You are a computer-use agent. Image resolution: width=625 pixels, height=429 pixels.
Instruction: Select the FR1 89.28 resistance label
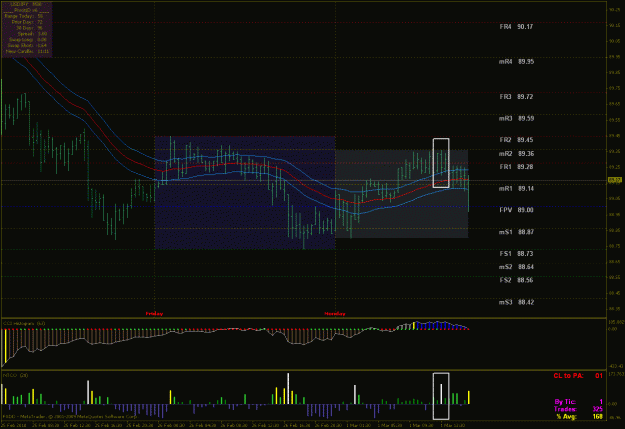(x=516, y=167)
